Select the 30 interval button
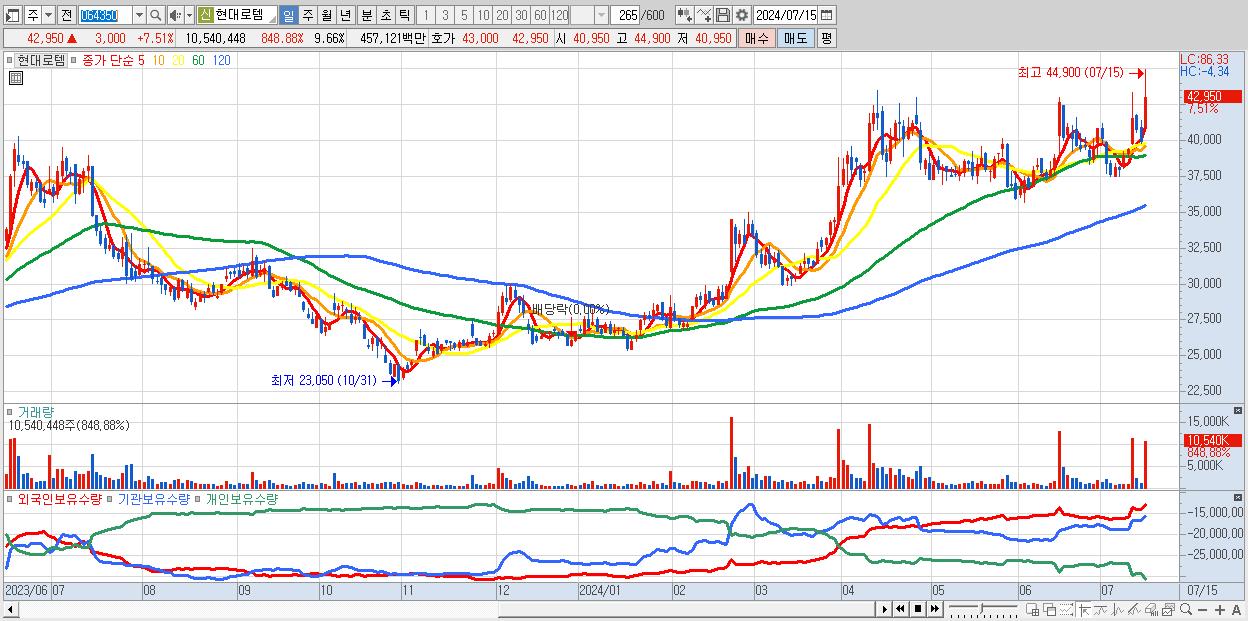 pos(521,15)
